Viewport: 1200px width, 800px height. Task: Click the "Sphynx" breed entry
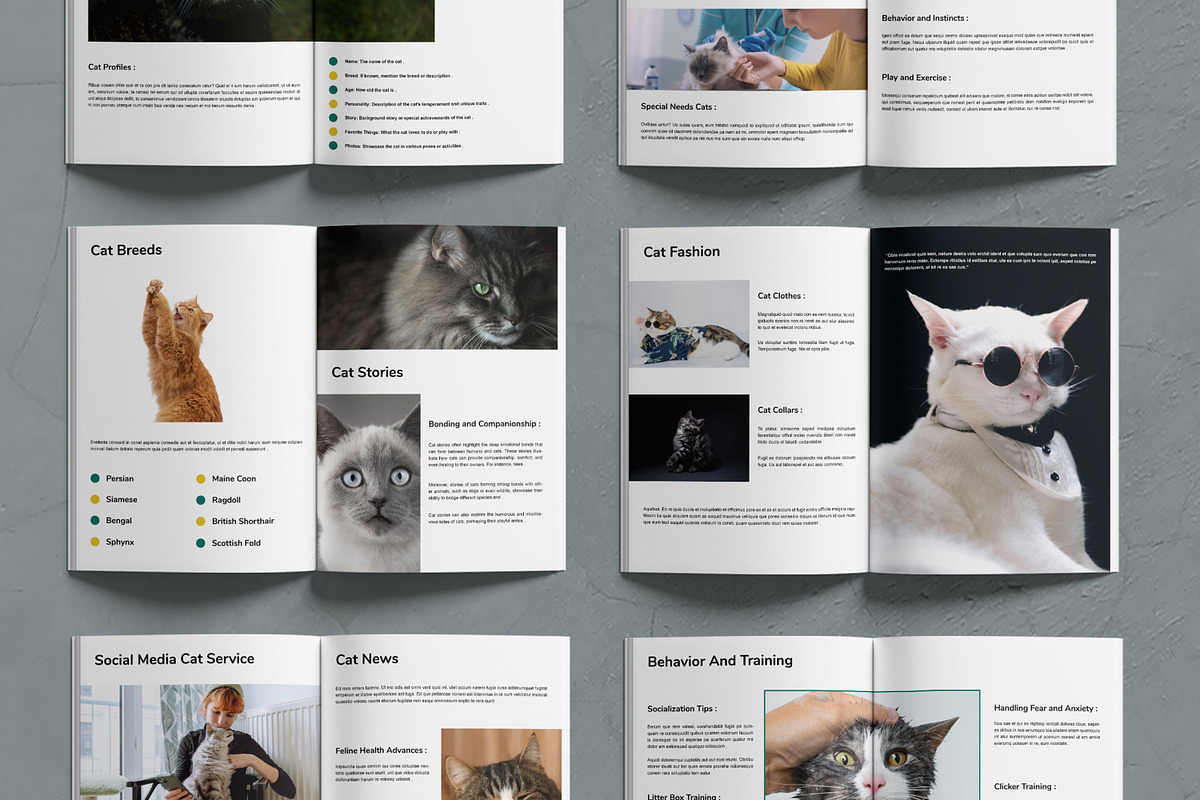(111, 542)
